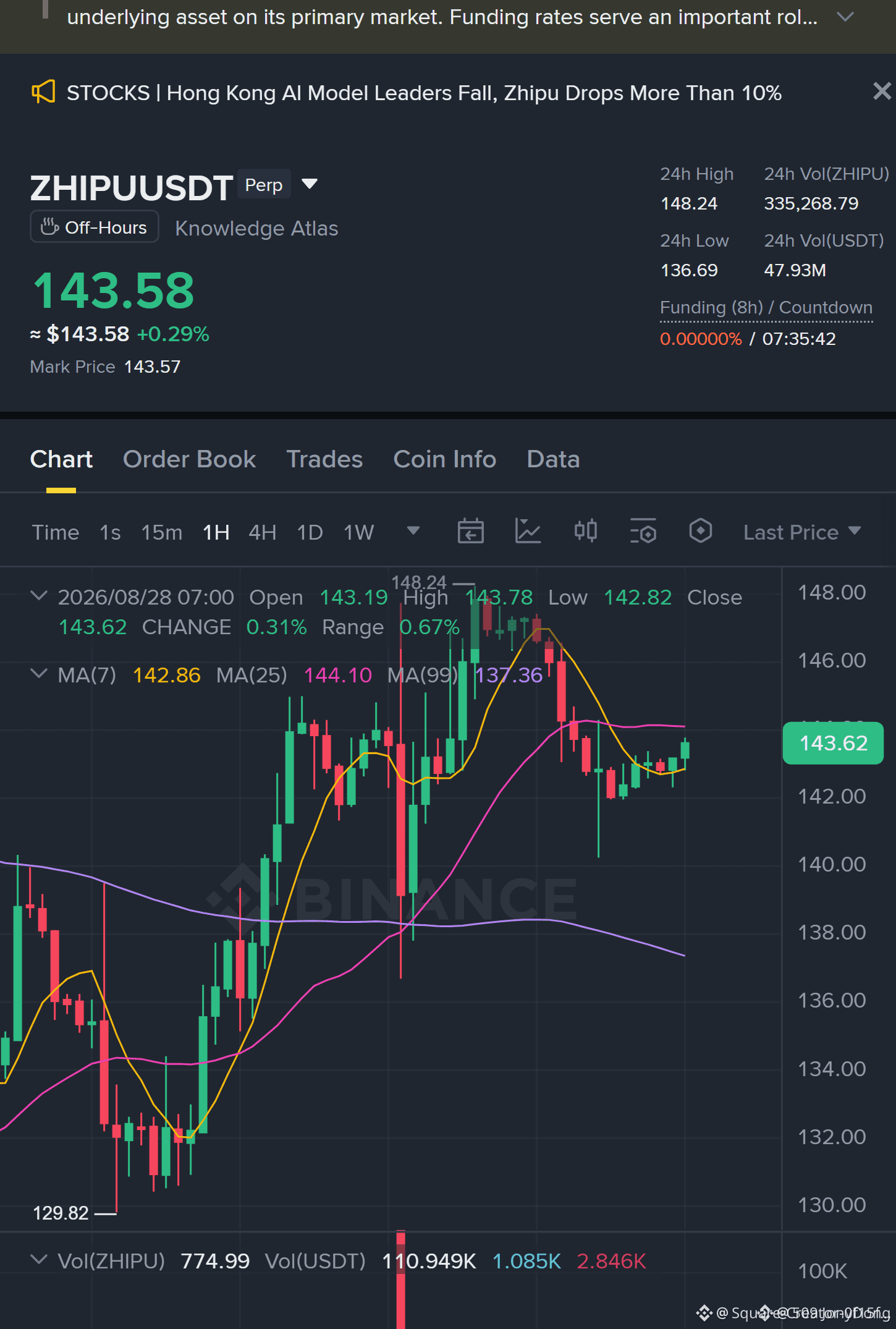Open the Data tab
Image resolution: width=896 pixels, height=1329 pixels.
pyautogui.click(x=553, y=459)
